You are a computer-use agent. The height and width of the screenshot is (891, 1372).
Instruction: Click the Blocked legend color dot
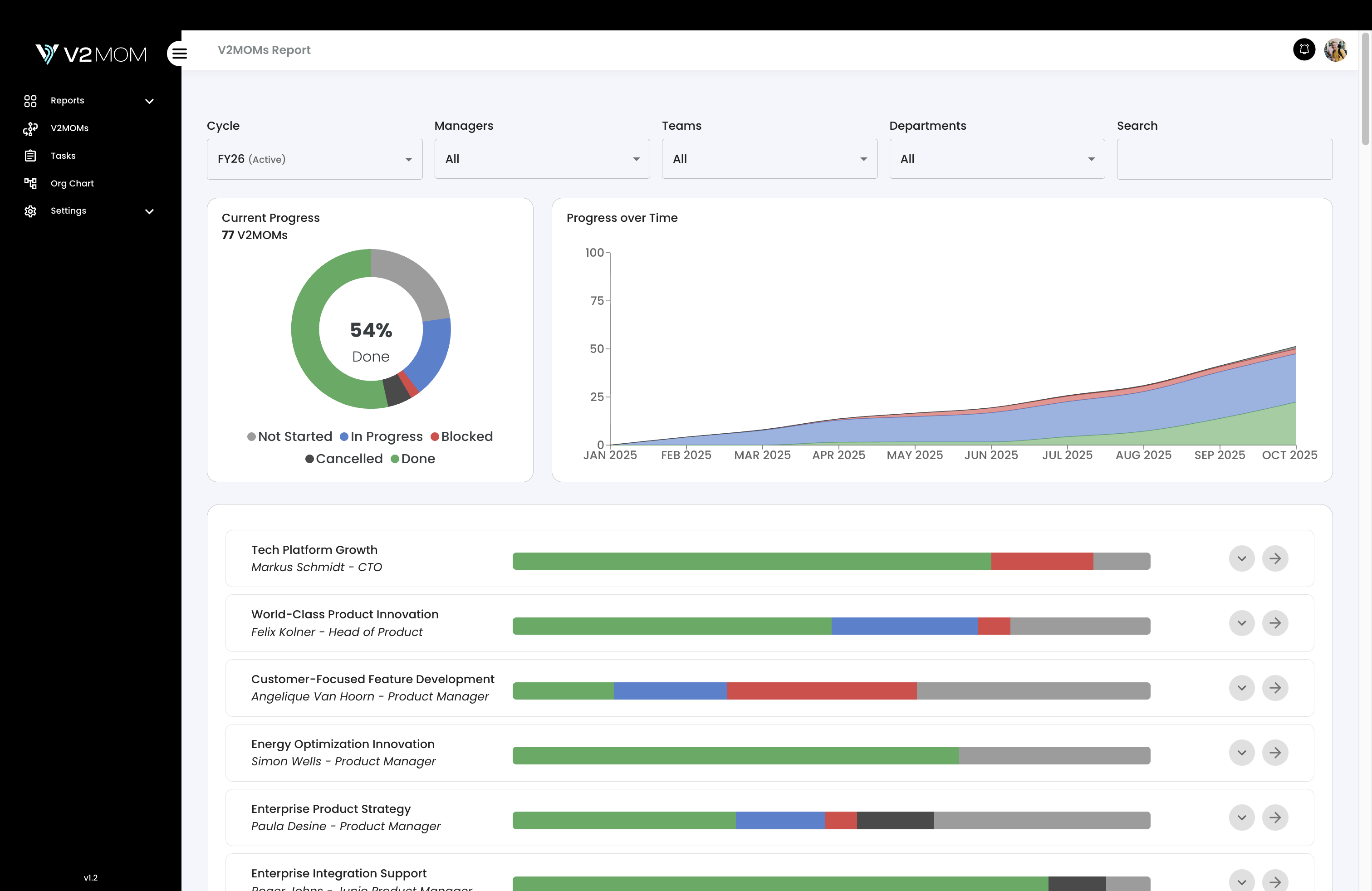click(435, 437)
